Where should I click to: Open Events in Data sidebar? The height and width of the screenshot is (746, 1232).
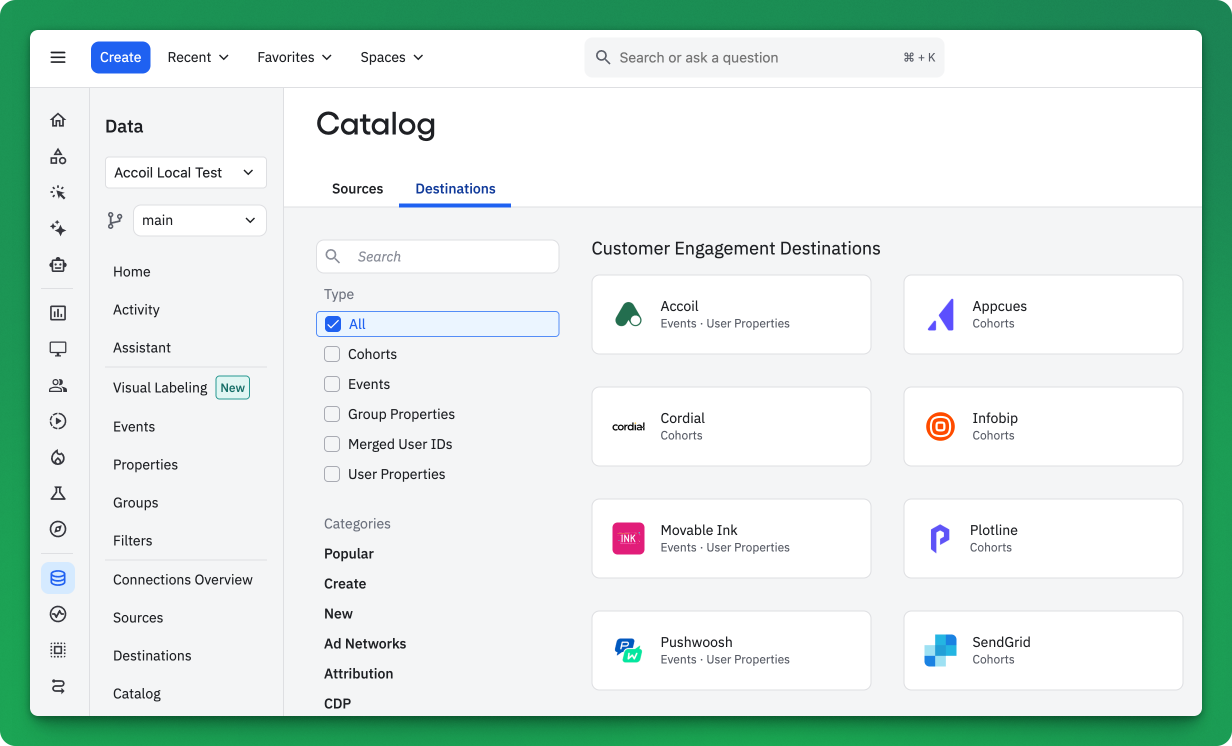tap(134, 426)
